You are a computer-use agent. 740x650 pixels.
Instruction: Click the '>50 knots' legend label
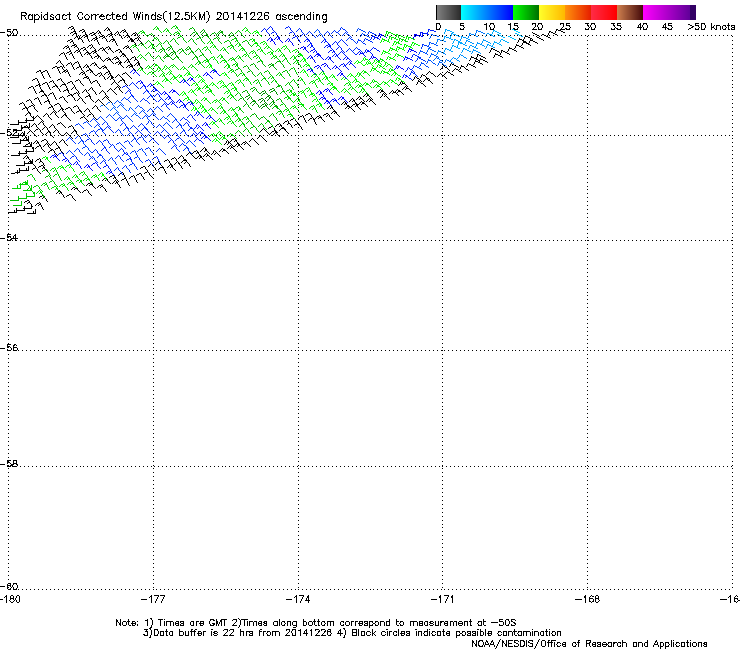point(711,27)
